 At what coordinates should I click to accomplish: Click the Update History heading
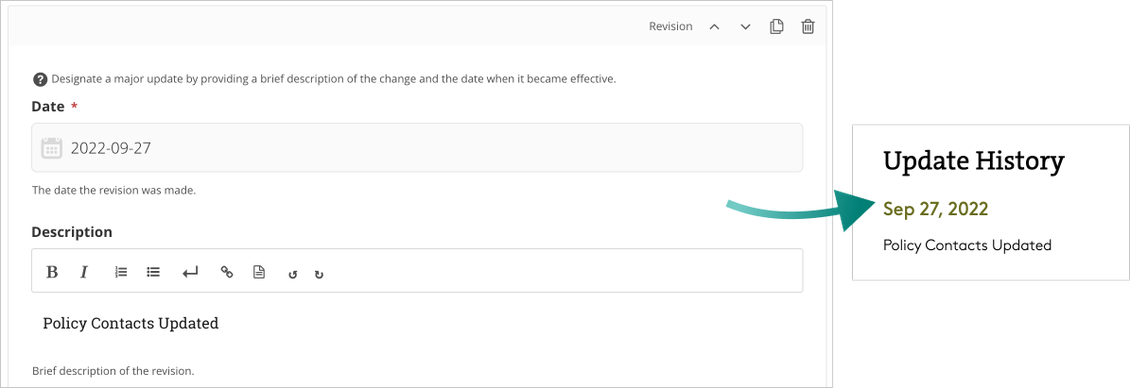click(974, 163)
